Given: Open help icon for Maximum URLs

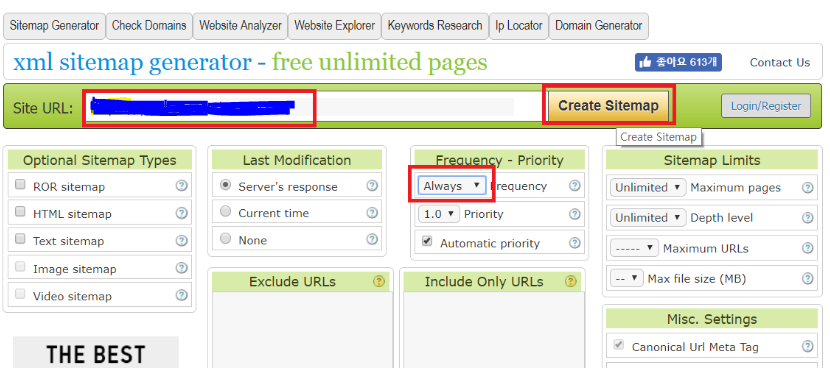Looking at the screenshot, I should click(x=807, y=248).
